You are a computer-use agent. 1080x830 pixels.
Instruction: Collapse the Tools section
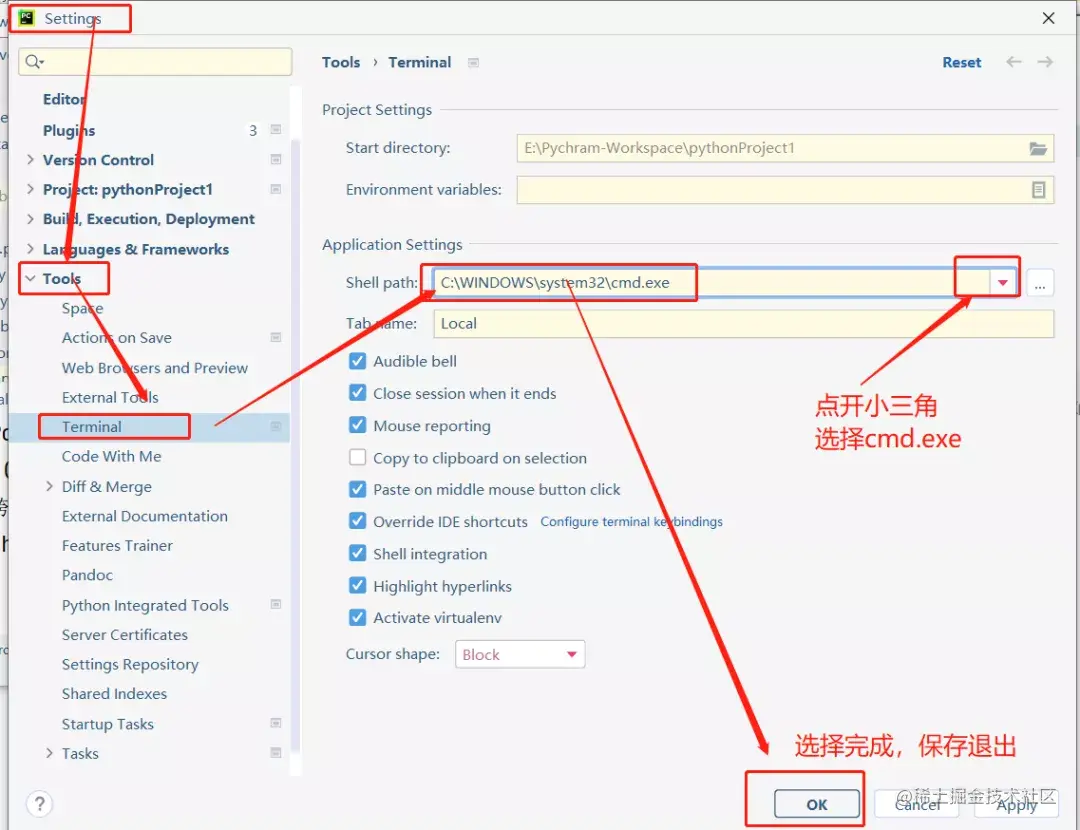[x=30, y=279]
